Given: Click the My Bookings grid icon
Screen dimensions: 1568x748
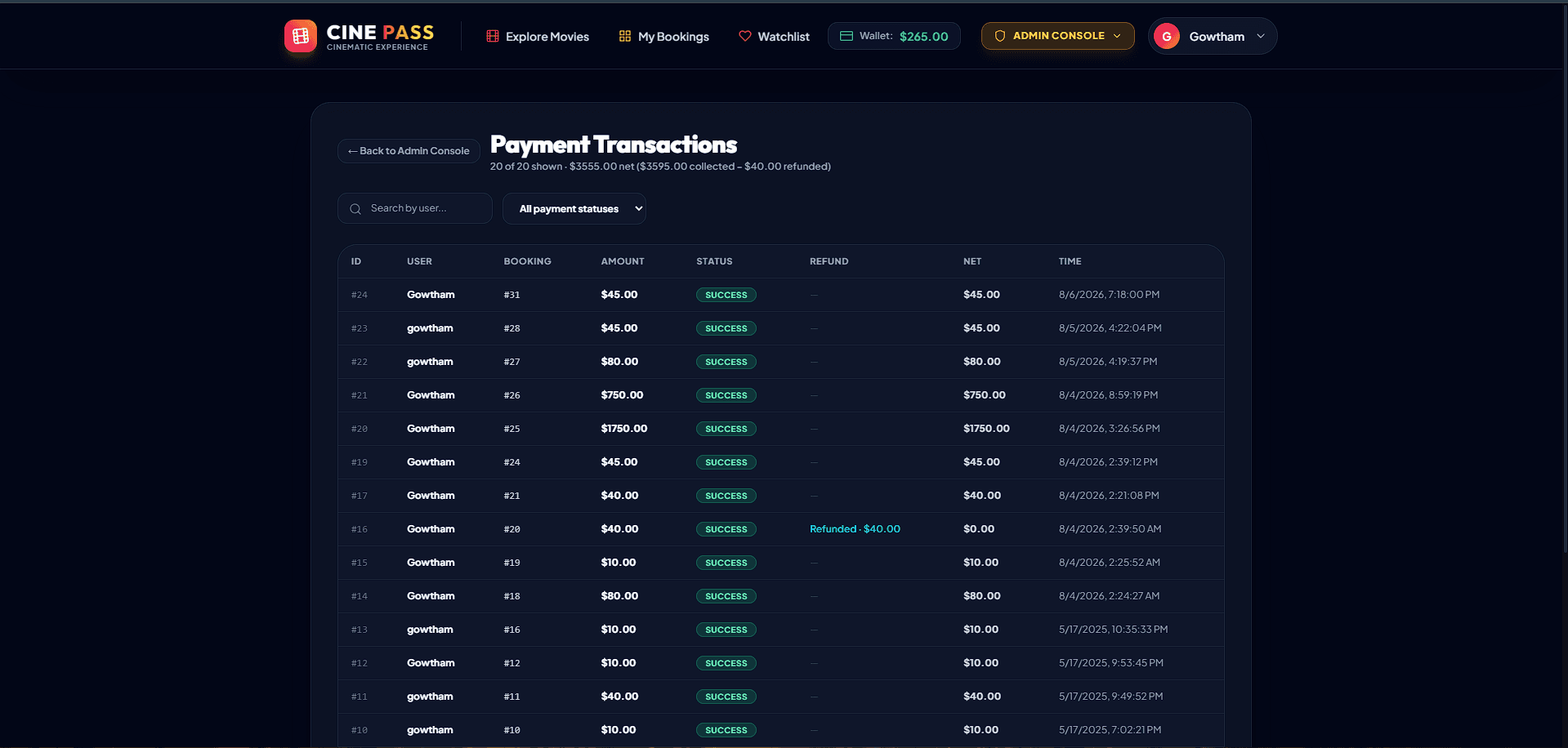Looking at the screenshot, I should tap(625, 36).
